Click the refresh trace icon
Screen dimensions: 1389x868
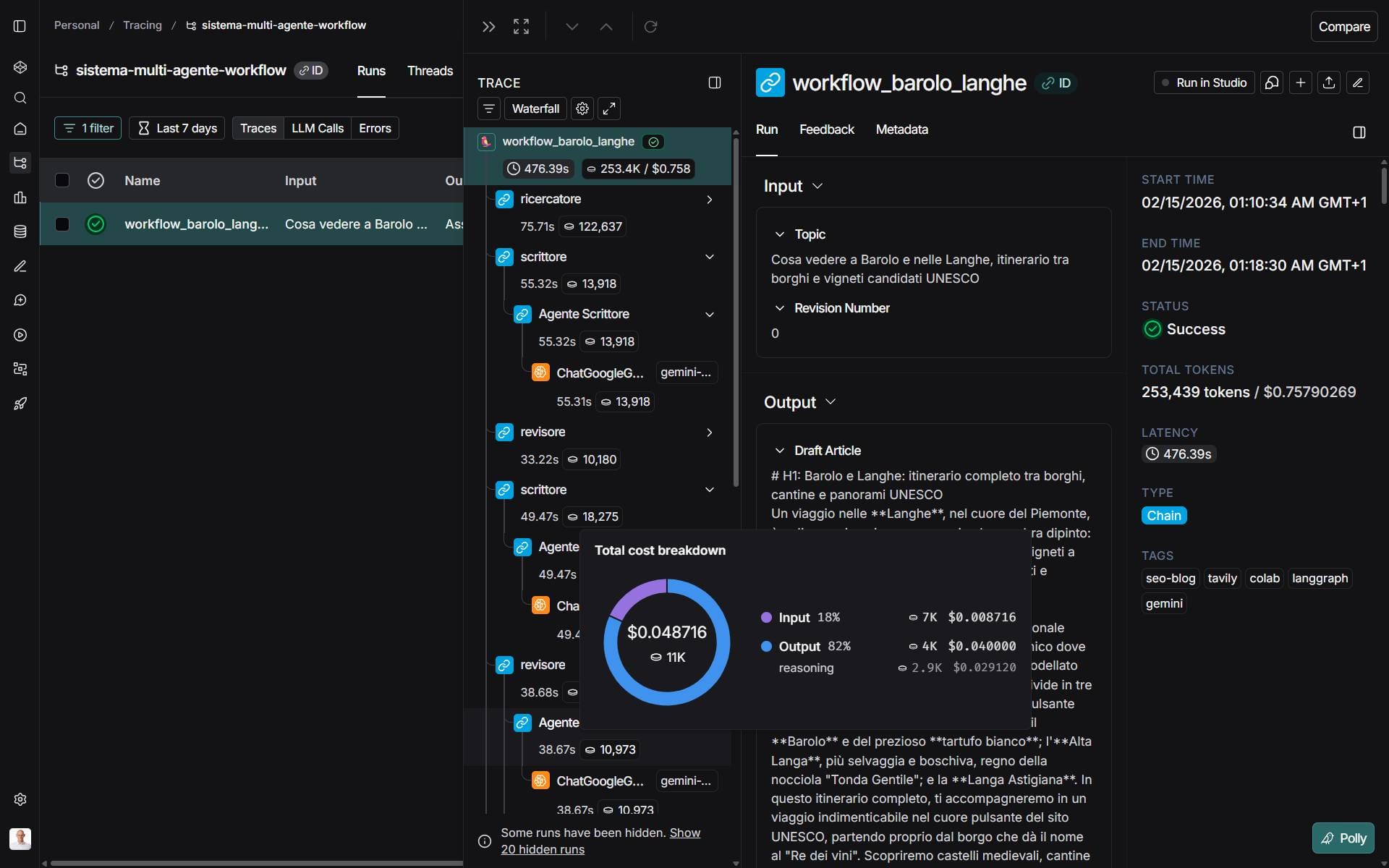coord(650,27)
